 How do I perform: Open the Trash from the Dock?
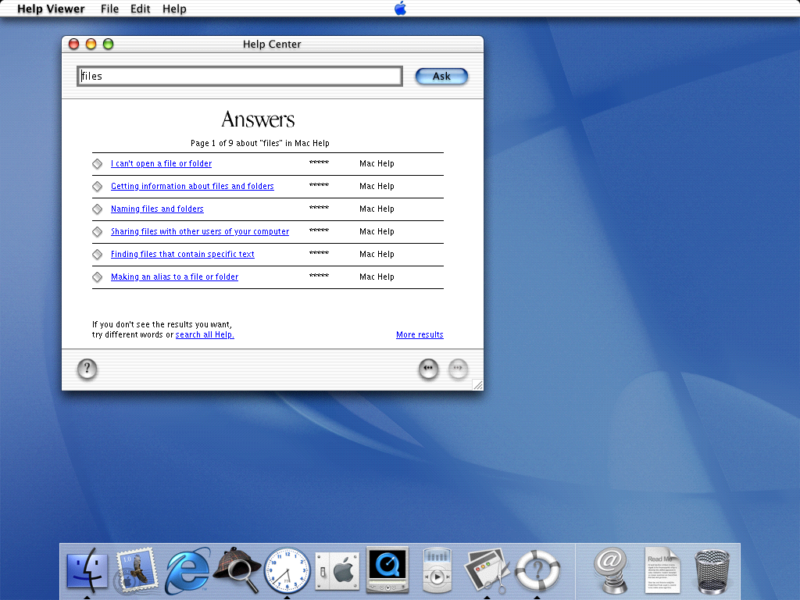click(x=712, y=570)
